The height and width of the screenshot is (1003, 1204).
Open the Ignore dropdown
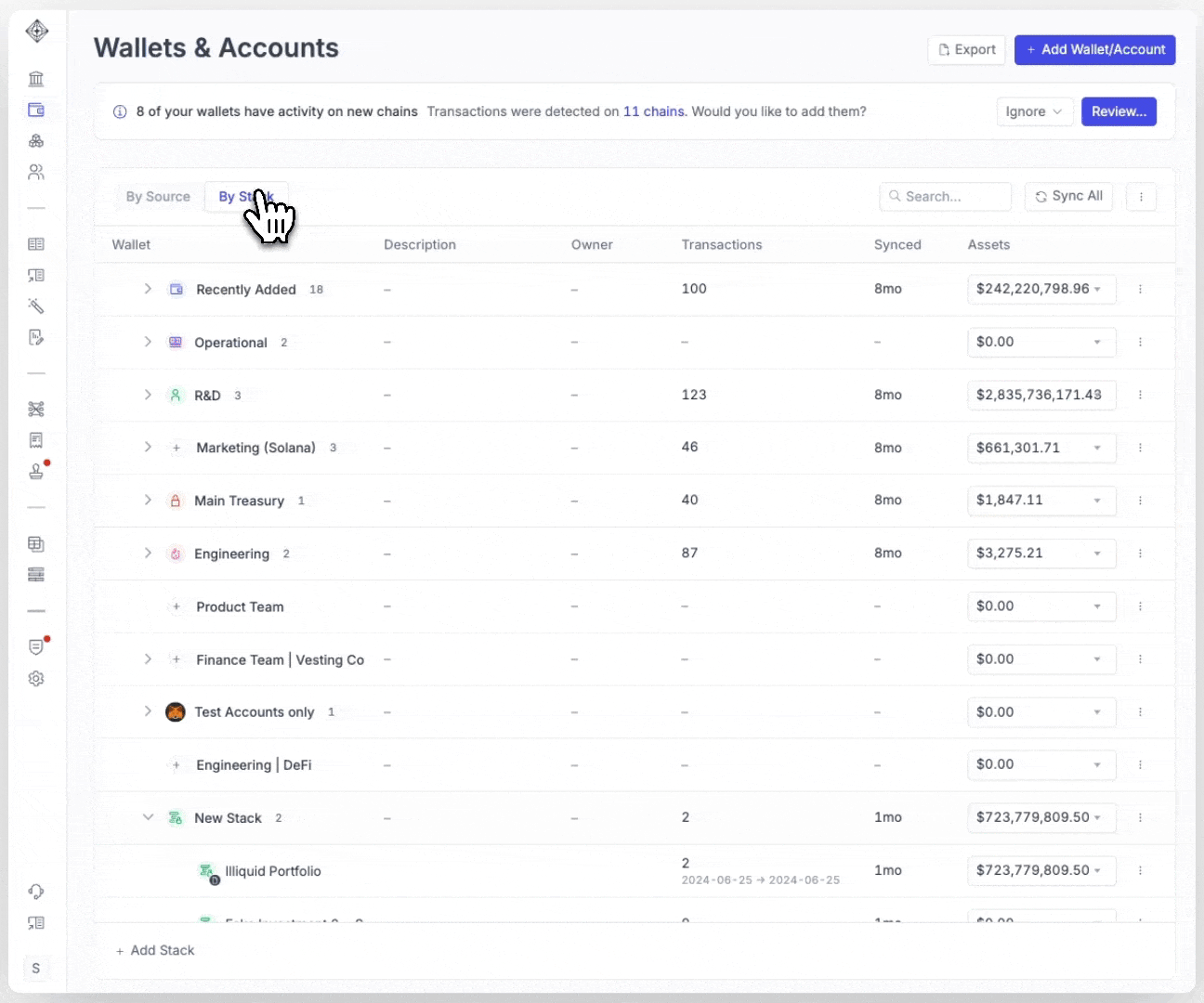pyautogui.click(x=1034, y=111)
